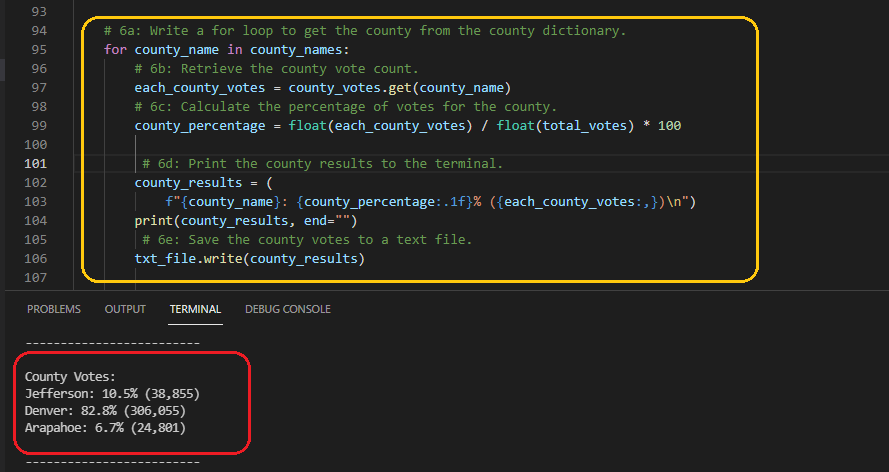The image size is (889, 472).
Task: Switch to the PROBLEMS panel tab
Action: (x=54, y=309)
